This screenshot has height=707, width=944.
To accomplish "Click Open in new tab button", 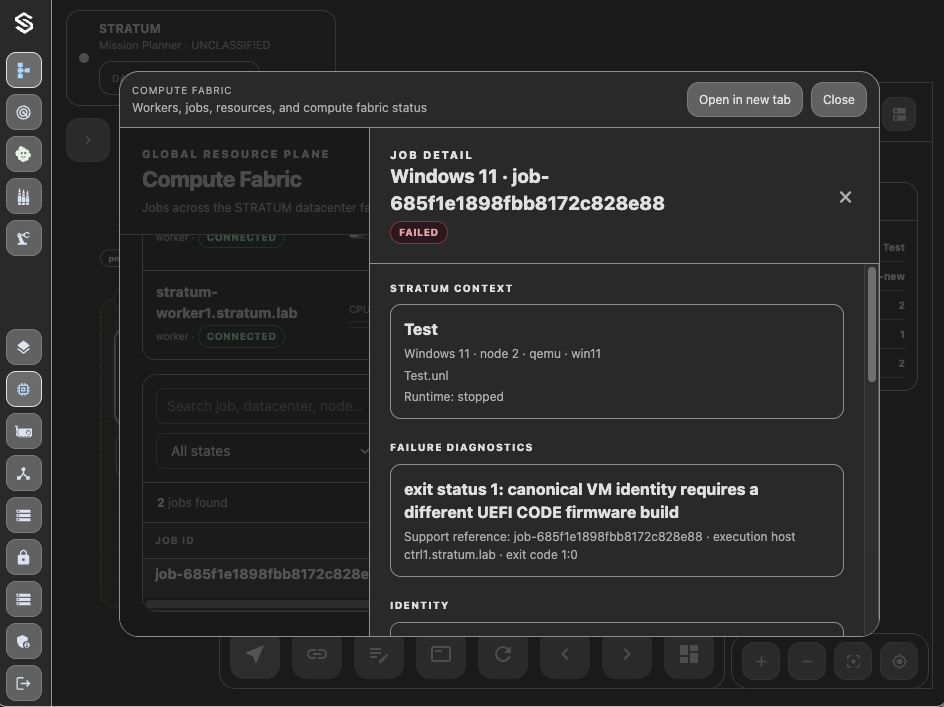I will (x=745, y=100).
